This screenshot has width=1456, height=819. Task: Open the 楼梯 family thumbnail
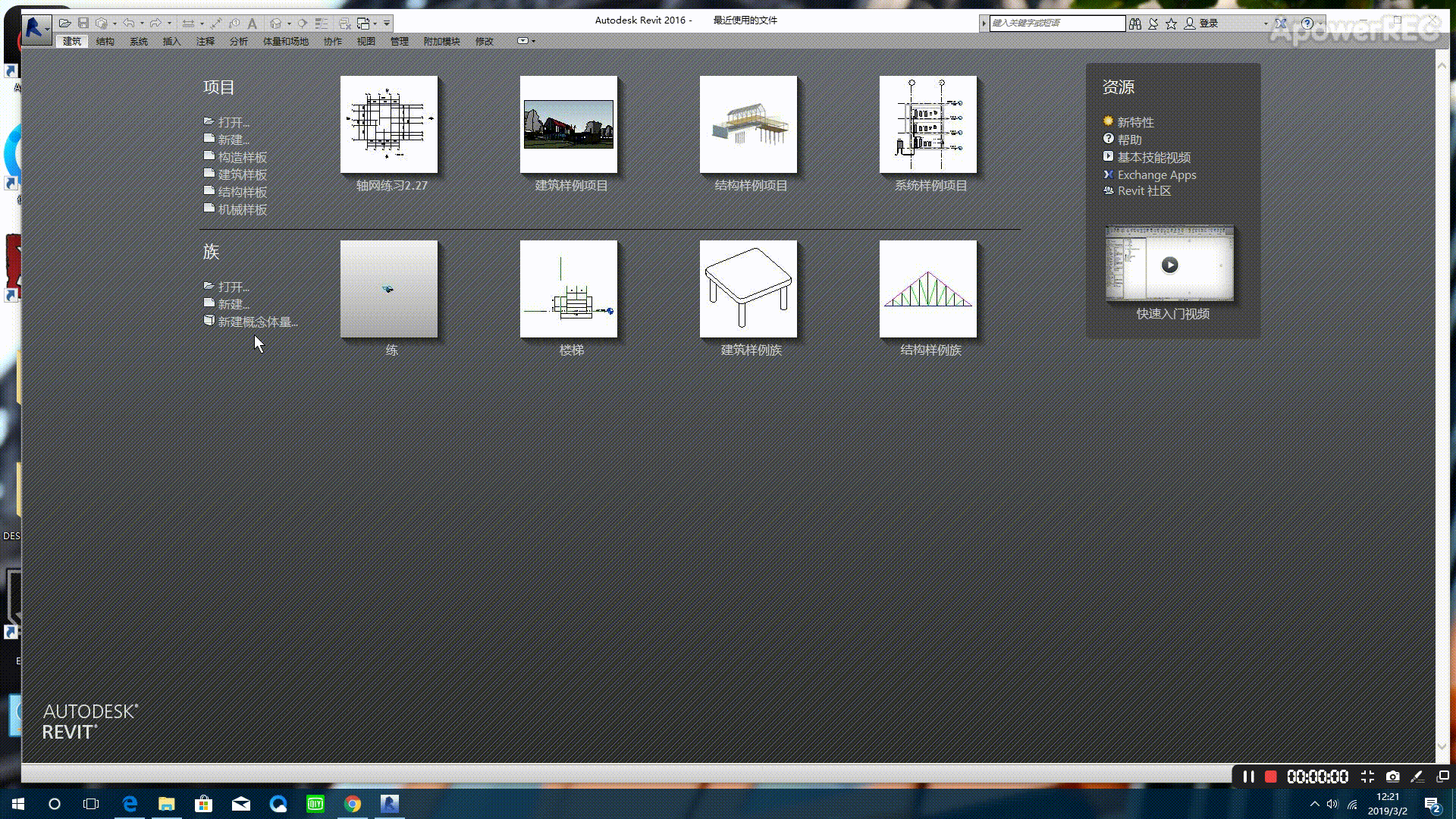(569, 290)
